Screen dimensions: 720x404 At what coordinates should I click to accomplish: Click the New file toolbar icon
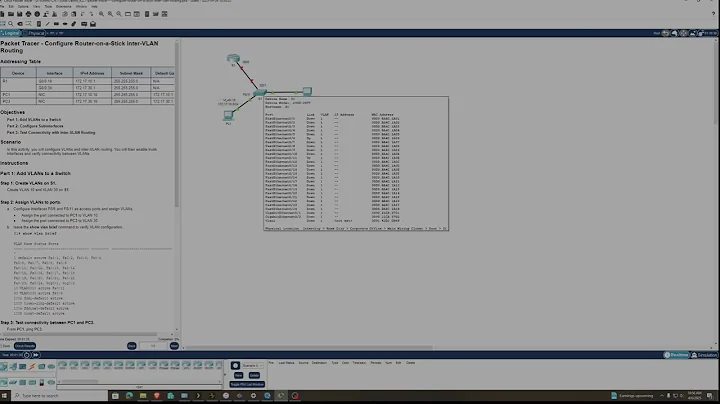click(3, 14)
